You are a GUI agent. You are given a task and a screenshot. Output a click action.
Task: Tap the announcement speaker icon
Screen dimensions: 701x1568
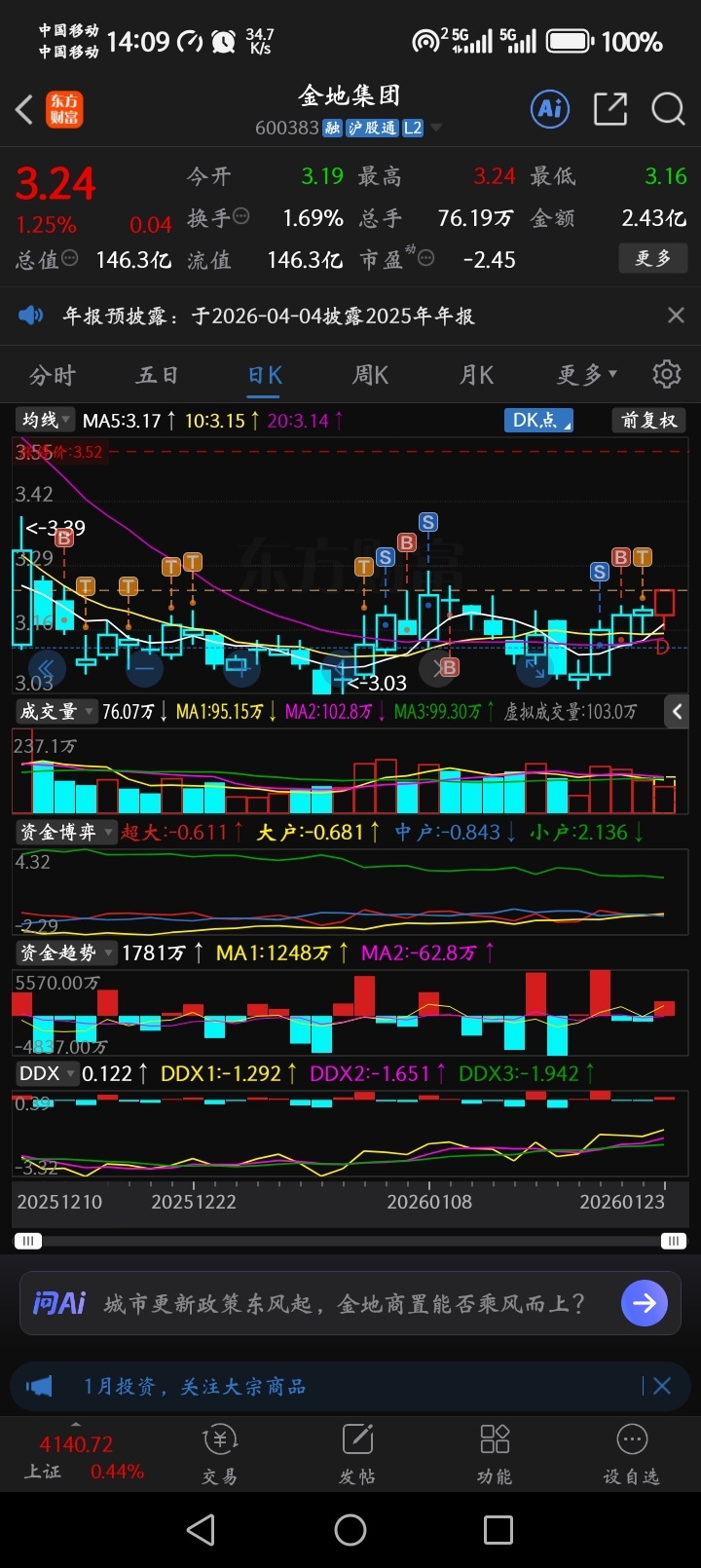(31, 315)
